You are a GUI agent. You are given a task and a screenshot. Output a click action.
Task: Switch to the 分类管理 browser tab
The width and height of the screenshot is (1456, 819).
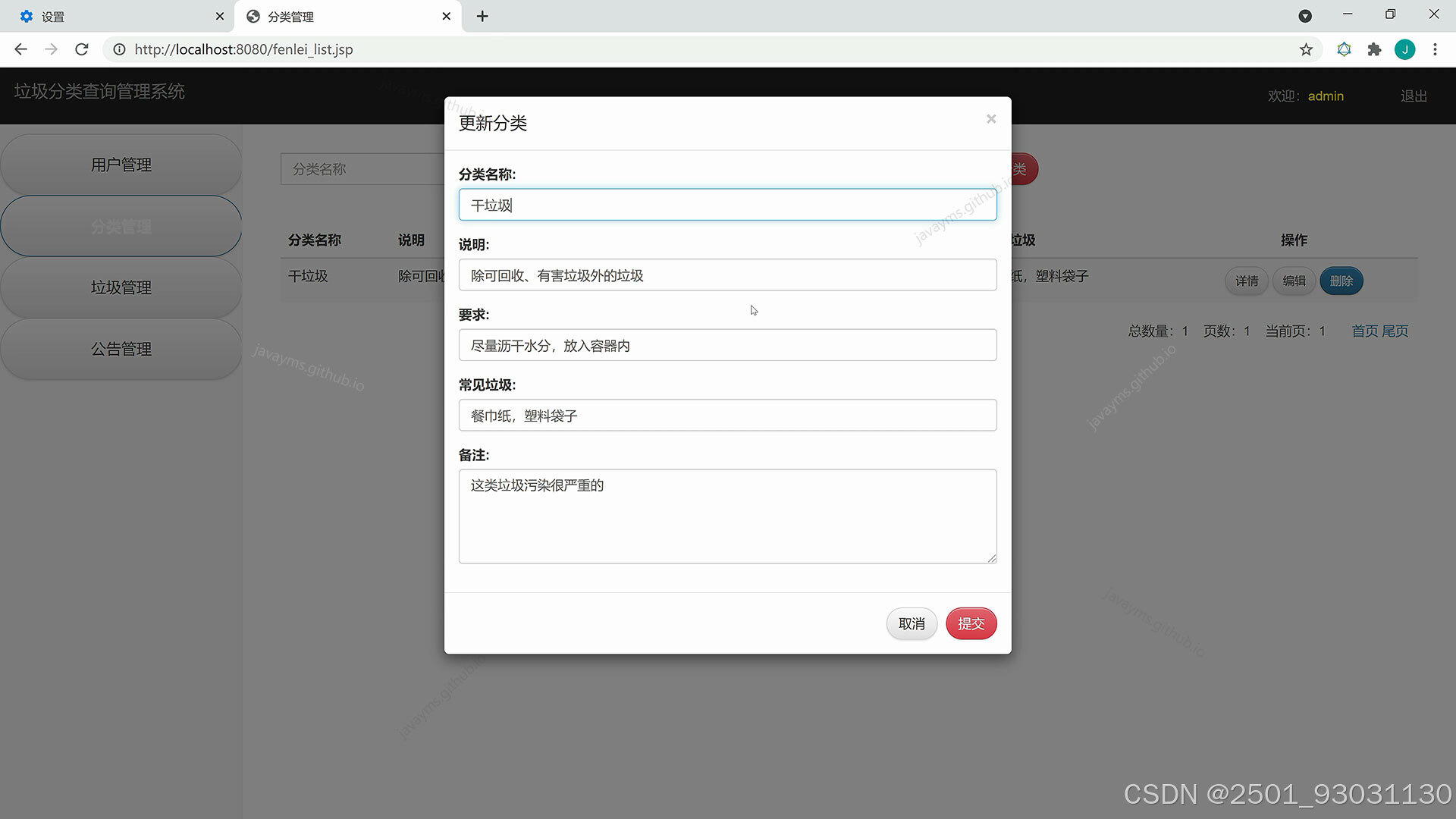coord(347,16)
